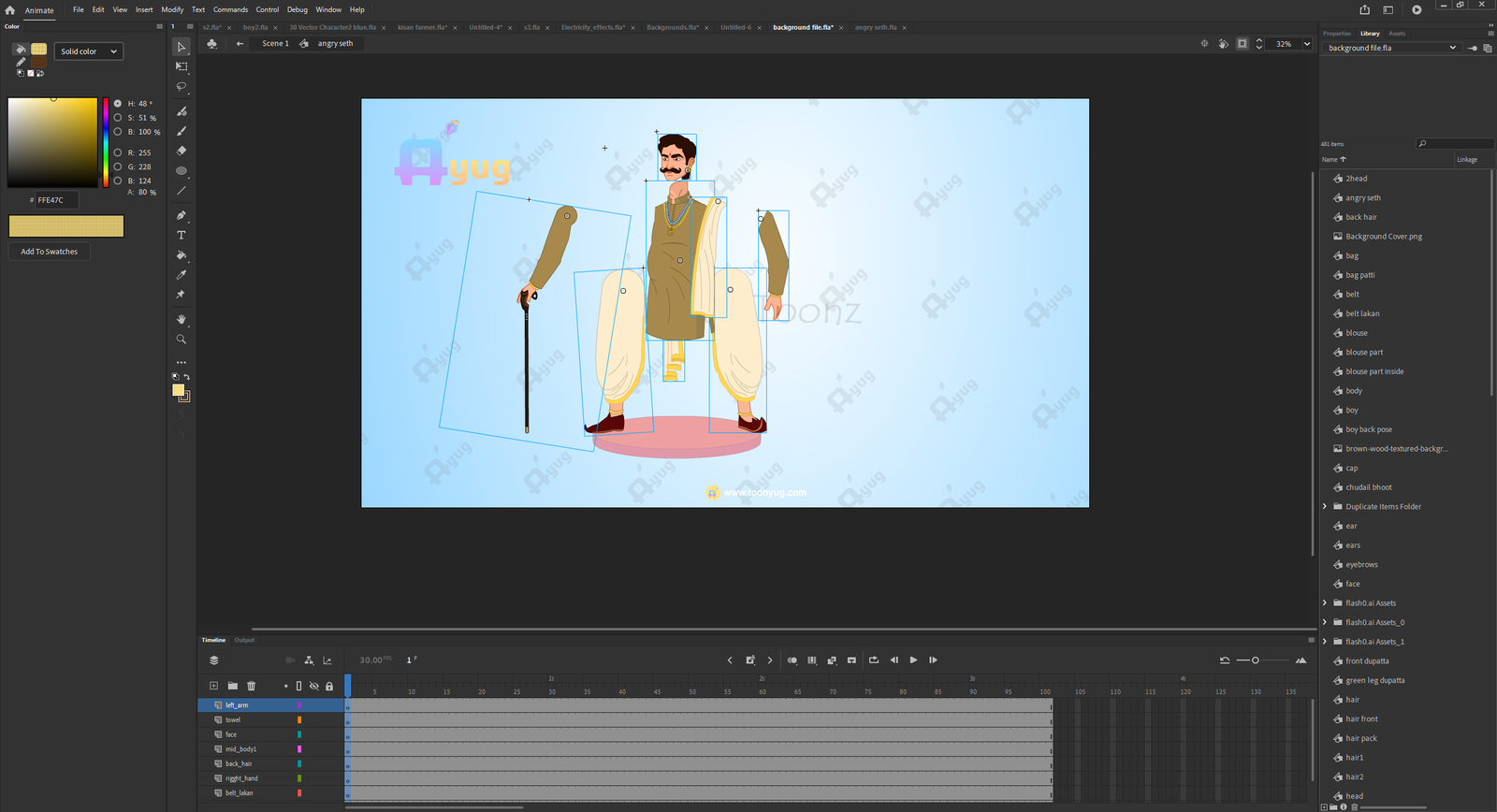
Task: Click the Zoom magnifier tool
Action: pos(182,340)
